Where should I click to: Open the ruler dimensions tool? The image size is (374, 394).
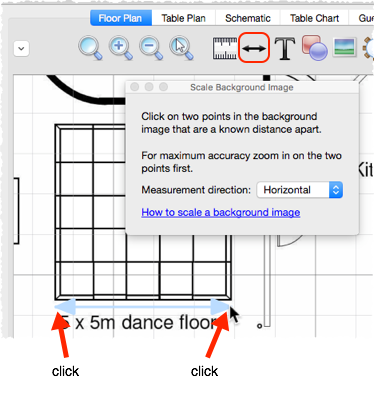225,48
